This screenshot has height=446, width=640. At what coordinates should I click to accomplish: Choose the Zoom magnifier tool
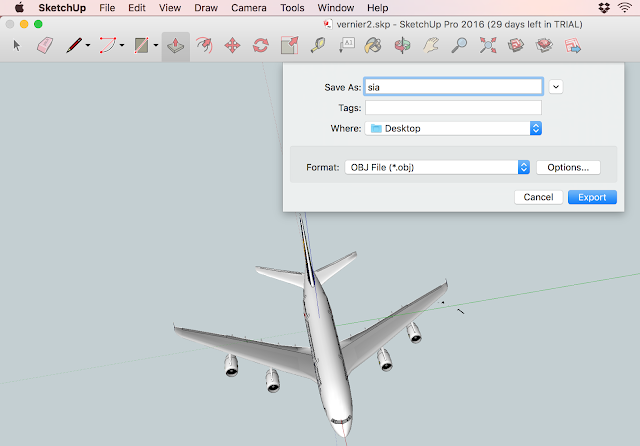(459, 45)
